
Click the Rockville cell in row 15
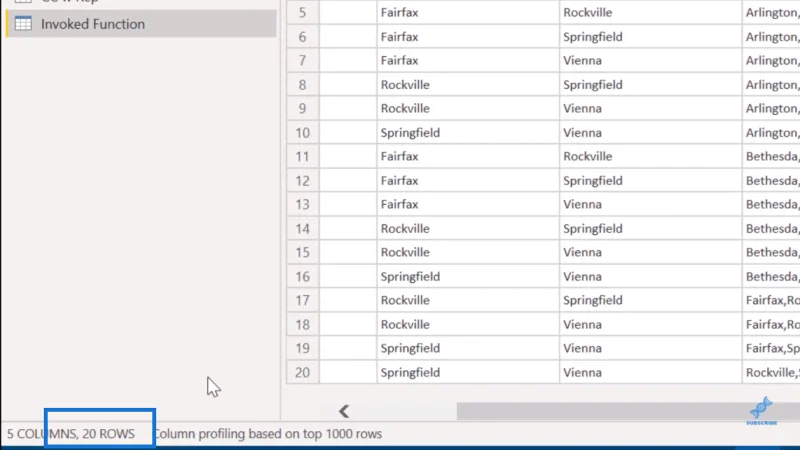pos(468,252)
